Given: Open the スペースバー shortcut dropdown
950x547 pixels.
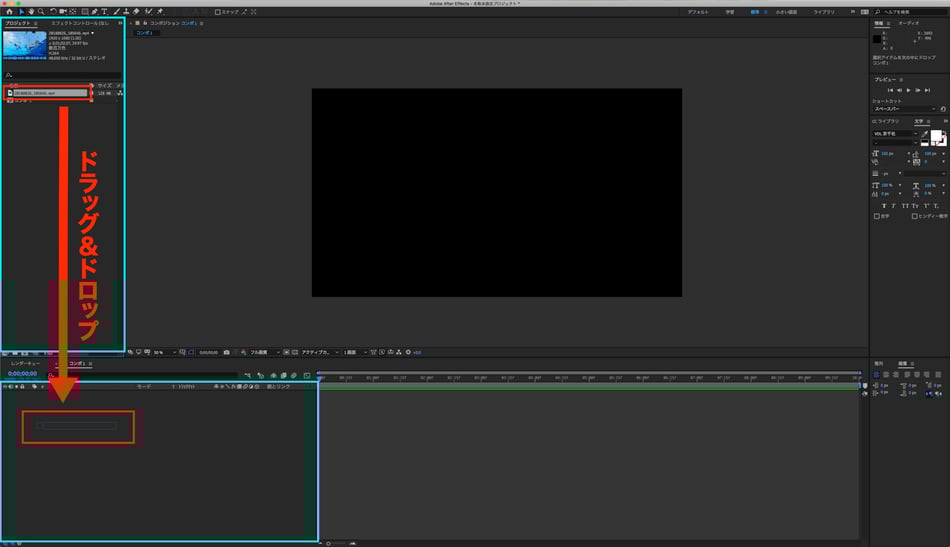Looking at the screenshot, I should pos(905,108).
